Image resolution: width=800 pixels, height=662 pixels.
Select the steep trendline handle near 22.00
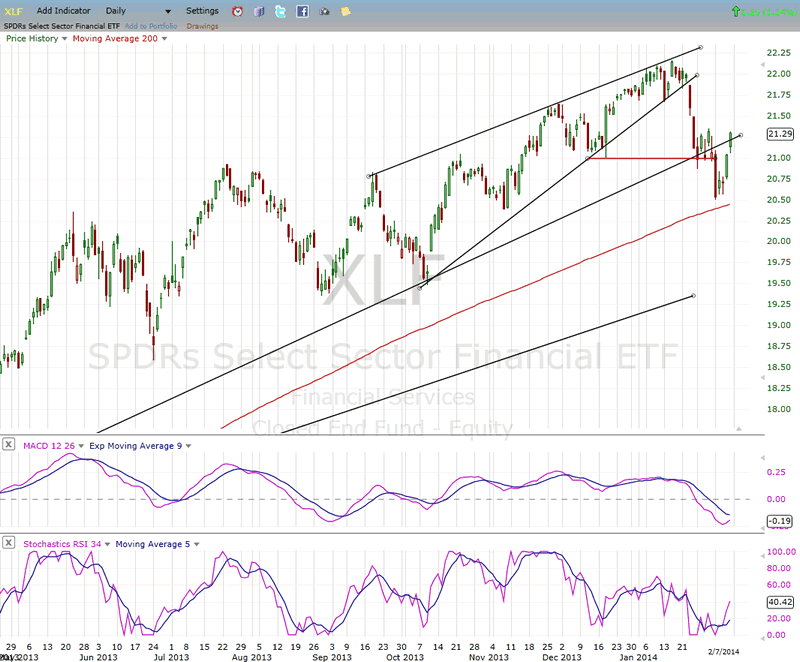tap(697, 75)
